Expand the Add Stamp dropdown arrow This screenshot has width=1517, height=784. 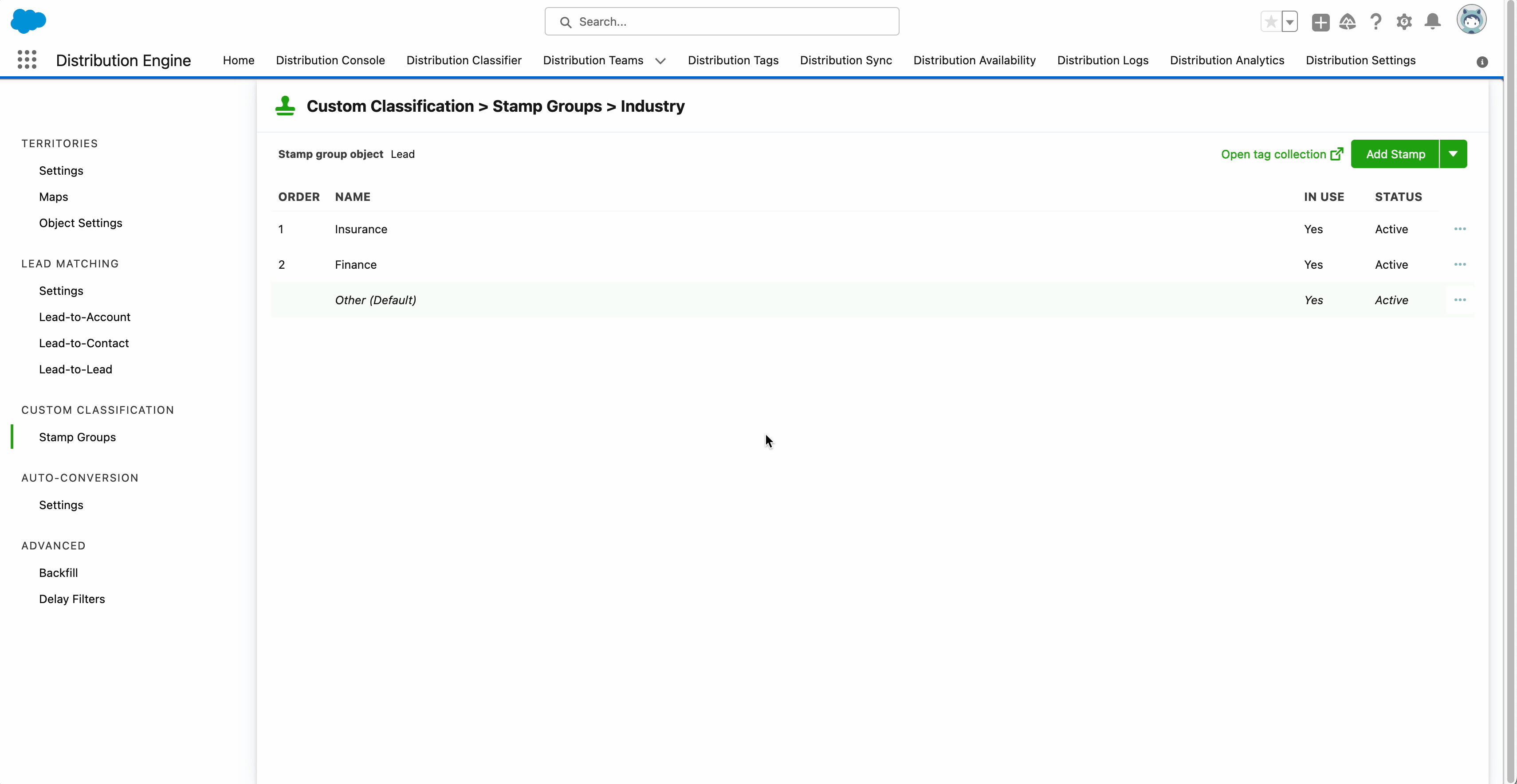pos(1454,154)
